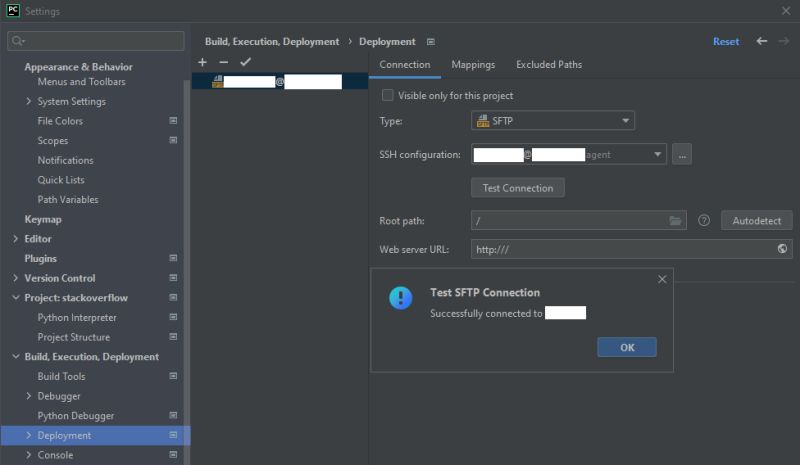This screenshot has height=465, width=800.
Task: Open Project Structure settings
Action: coord(73,337)
